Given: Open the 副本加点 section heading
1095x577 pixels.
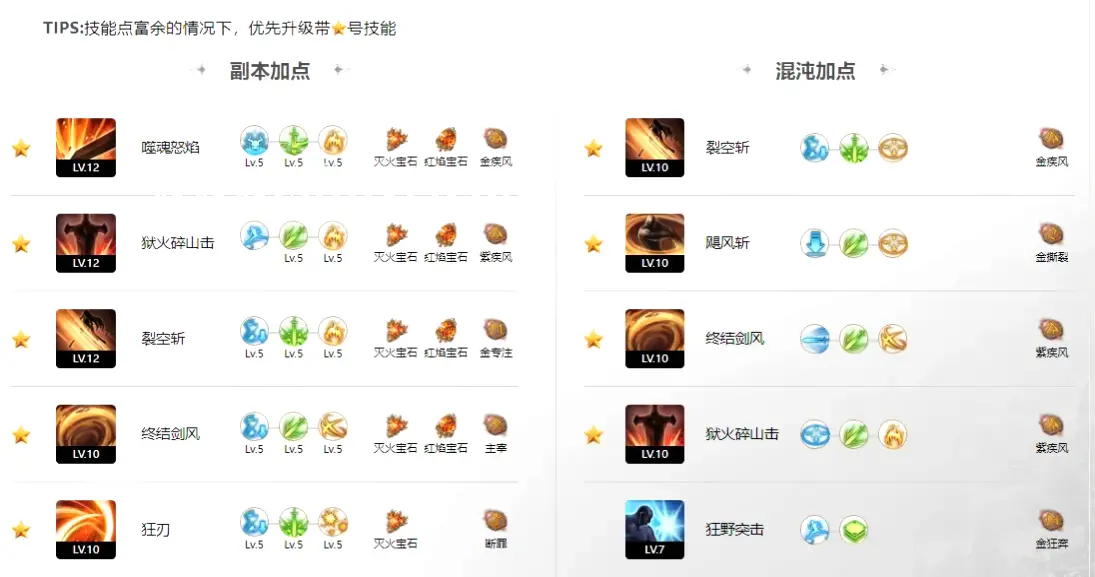Looking at the screenshot, I should 270,71.
